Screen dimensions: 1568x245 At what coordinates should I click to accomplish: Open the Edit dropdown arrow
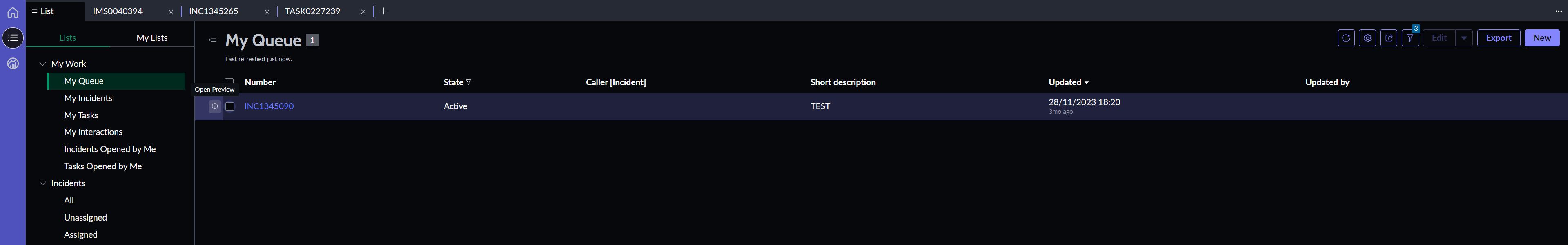[x=1464, y=38]
